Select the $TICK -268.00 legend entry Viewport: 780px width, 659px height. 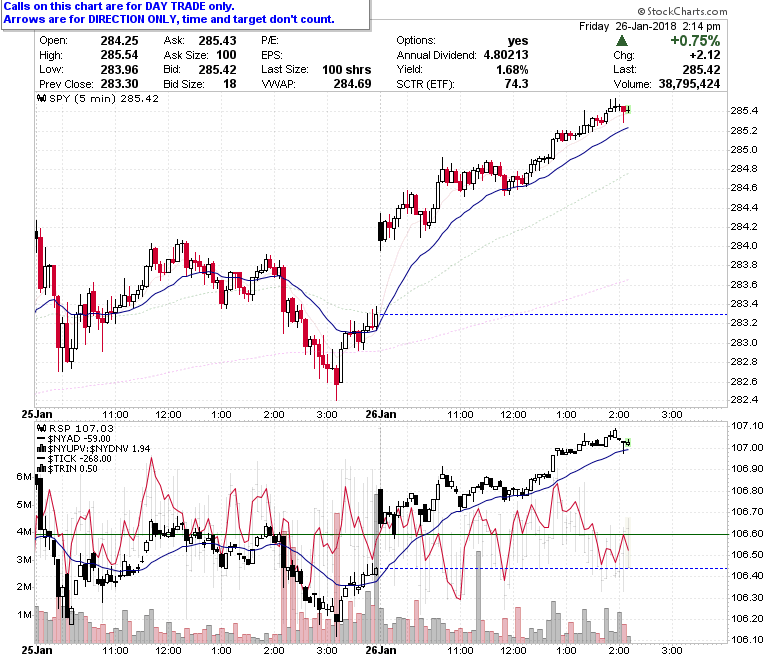[80, 459]
